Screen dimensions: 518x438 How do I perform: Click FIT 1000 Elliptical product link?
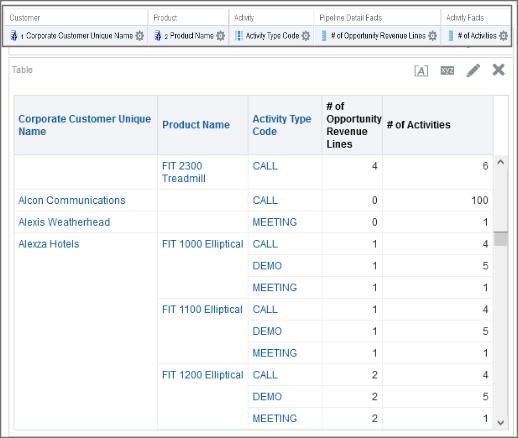pos(203,244)
